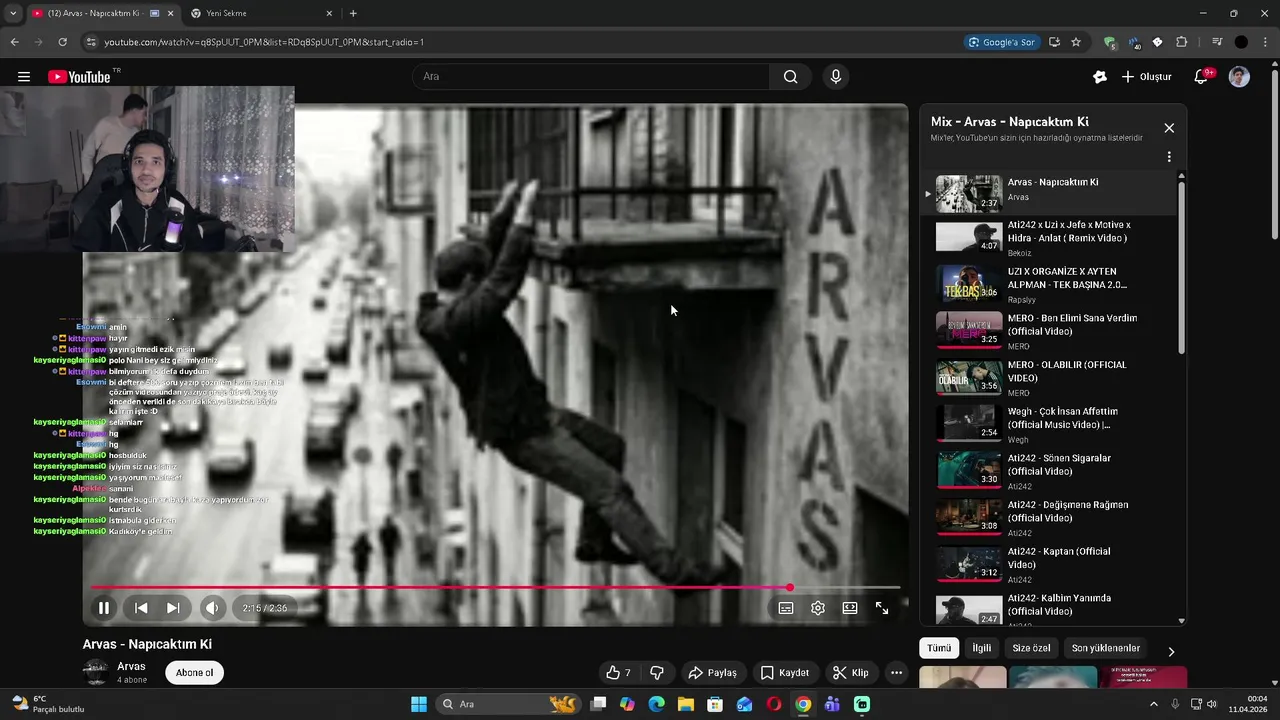Open the Arvas channel avatar

[x=96, y=672]
